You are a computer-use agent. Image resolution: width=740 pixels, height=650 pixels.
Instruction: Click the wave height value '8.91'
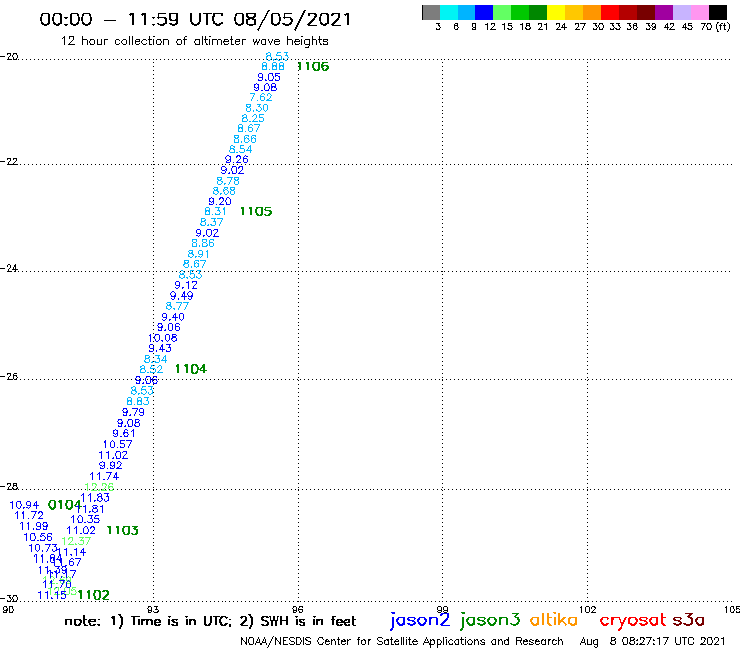(x=198, y=254)
